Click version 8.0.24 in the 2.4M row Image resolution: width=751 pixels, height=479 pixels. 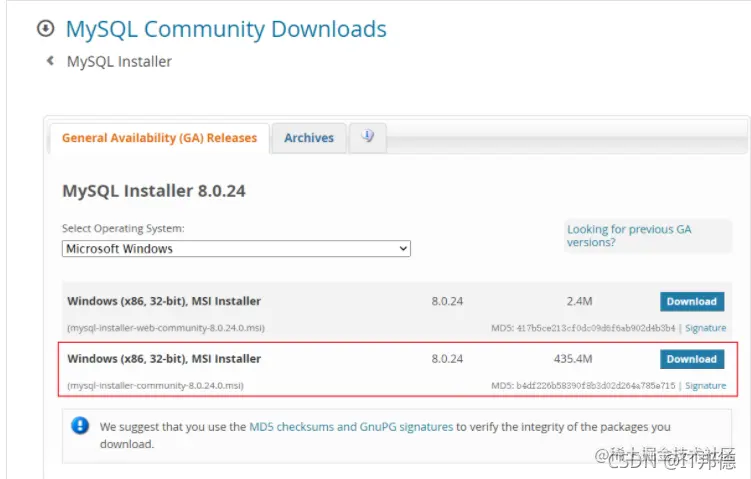click(447, 301)
